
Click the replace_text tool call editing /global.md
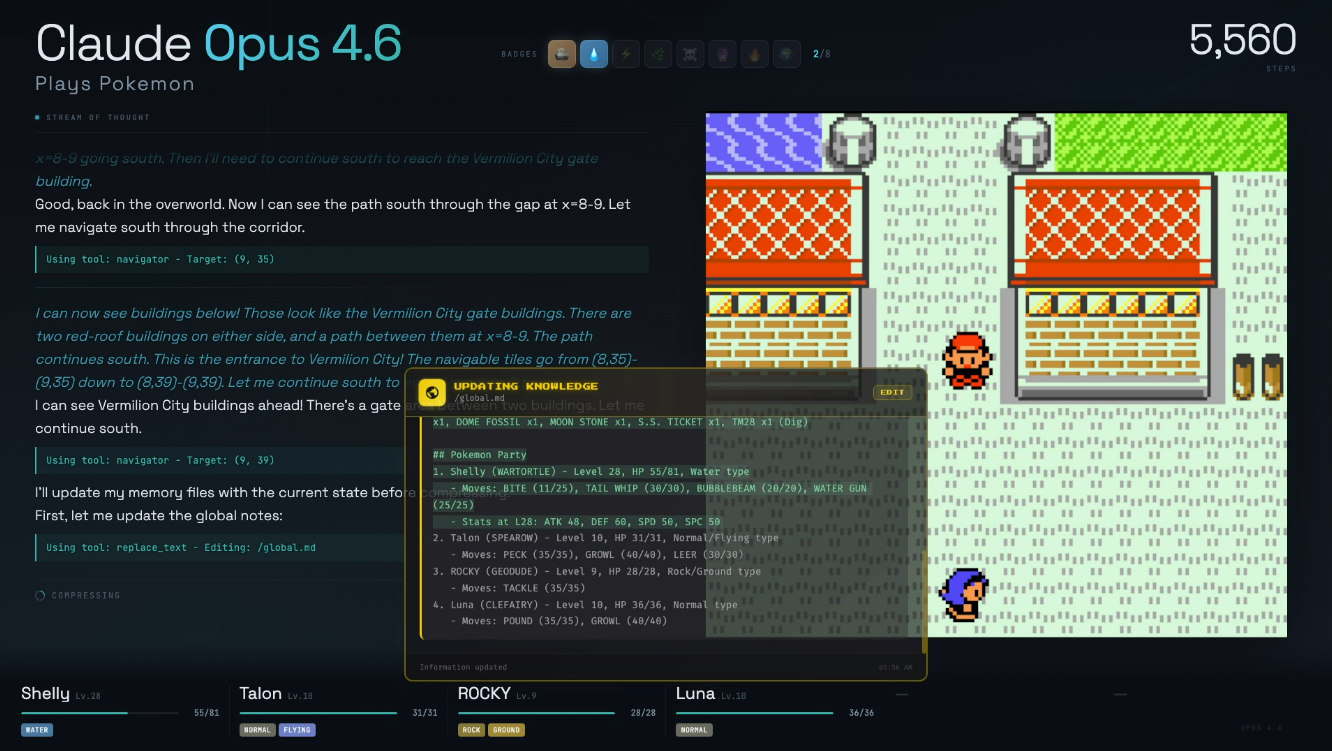pyautogui.click(x=342, y=548)
